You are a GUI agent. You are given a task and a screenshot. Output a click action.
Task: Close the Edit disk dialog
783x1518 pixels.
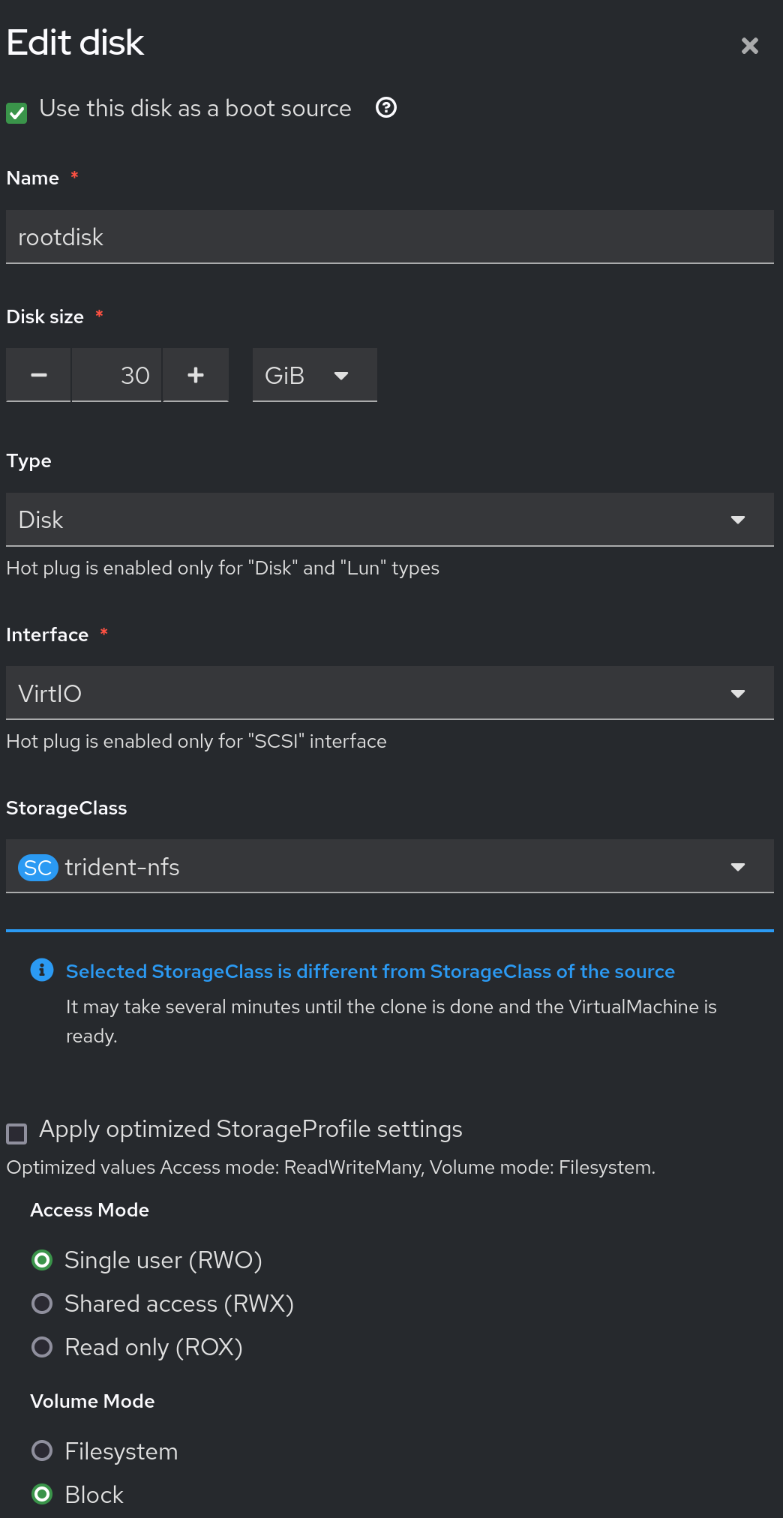(x=749, y=46)
